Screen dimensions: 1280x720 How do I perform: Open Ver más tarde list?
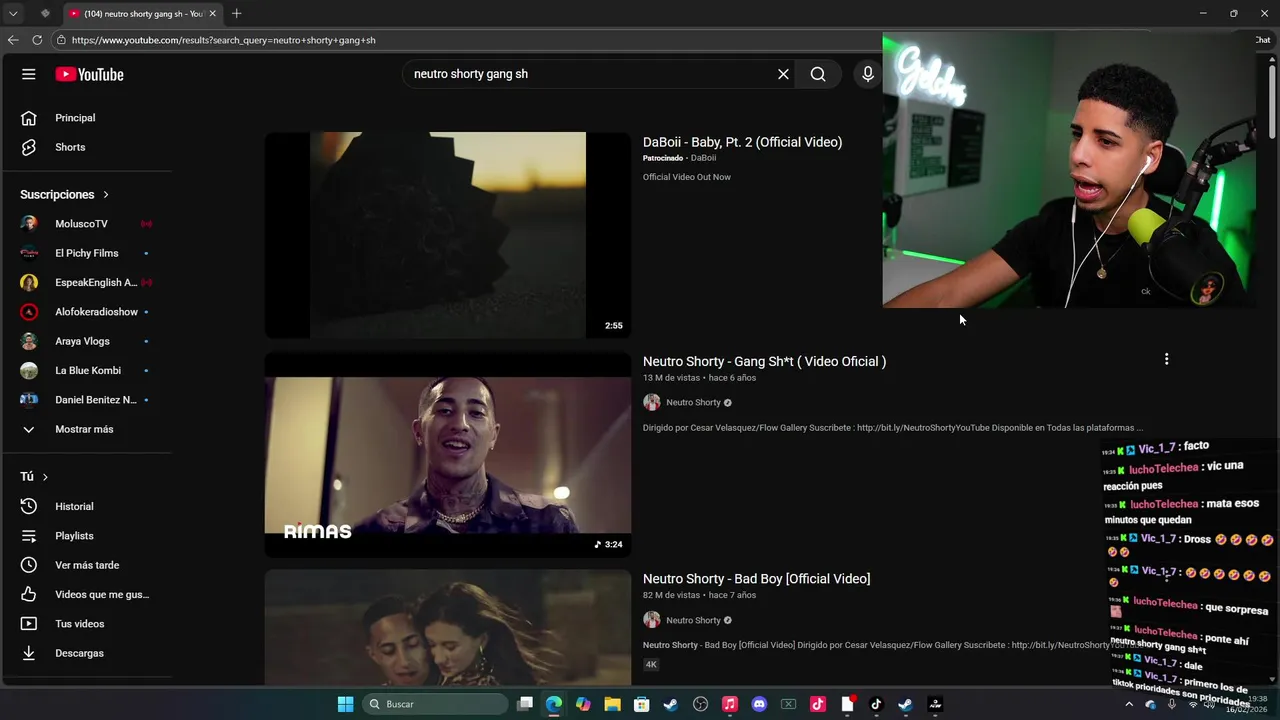pos(87,565)
